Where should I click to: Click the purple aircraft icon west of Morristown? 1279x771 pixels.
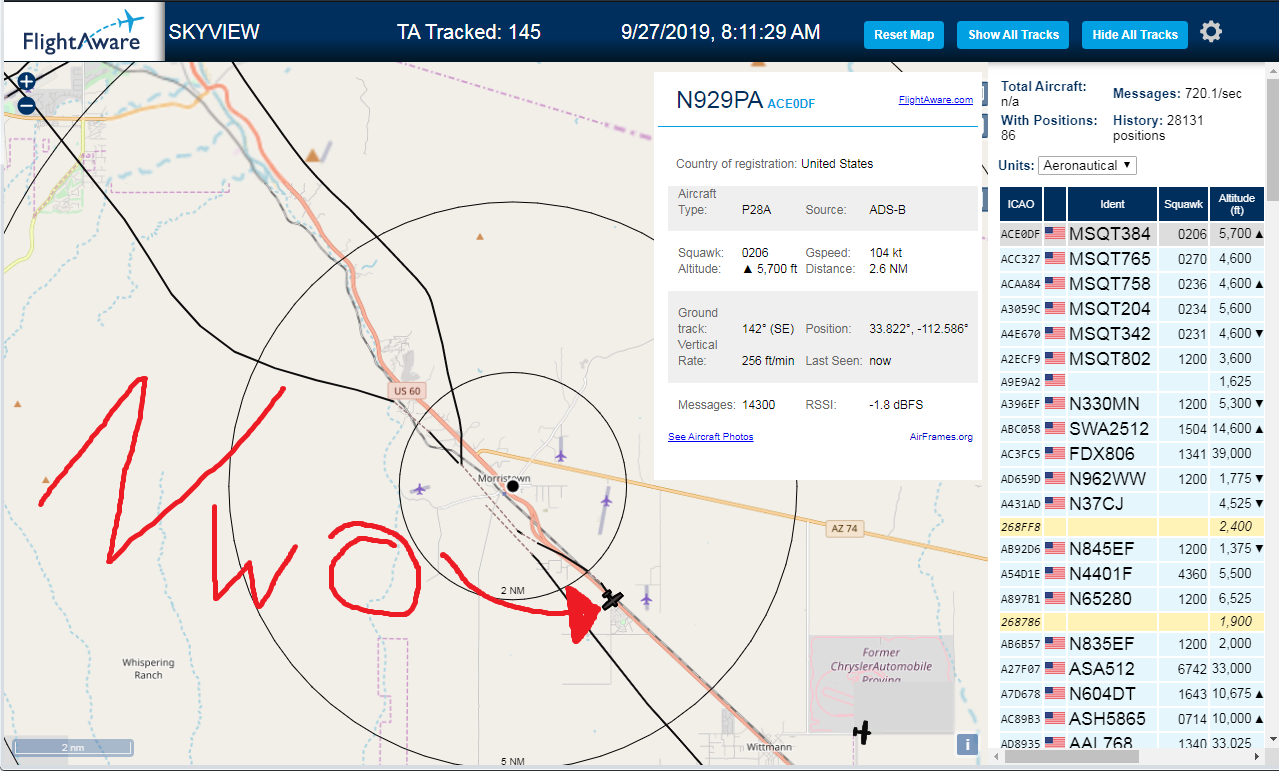(x=420, y=489)
